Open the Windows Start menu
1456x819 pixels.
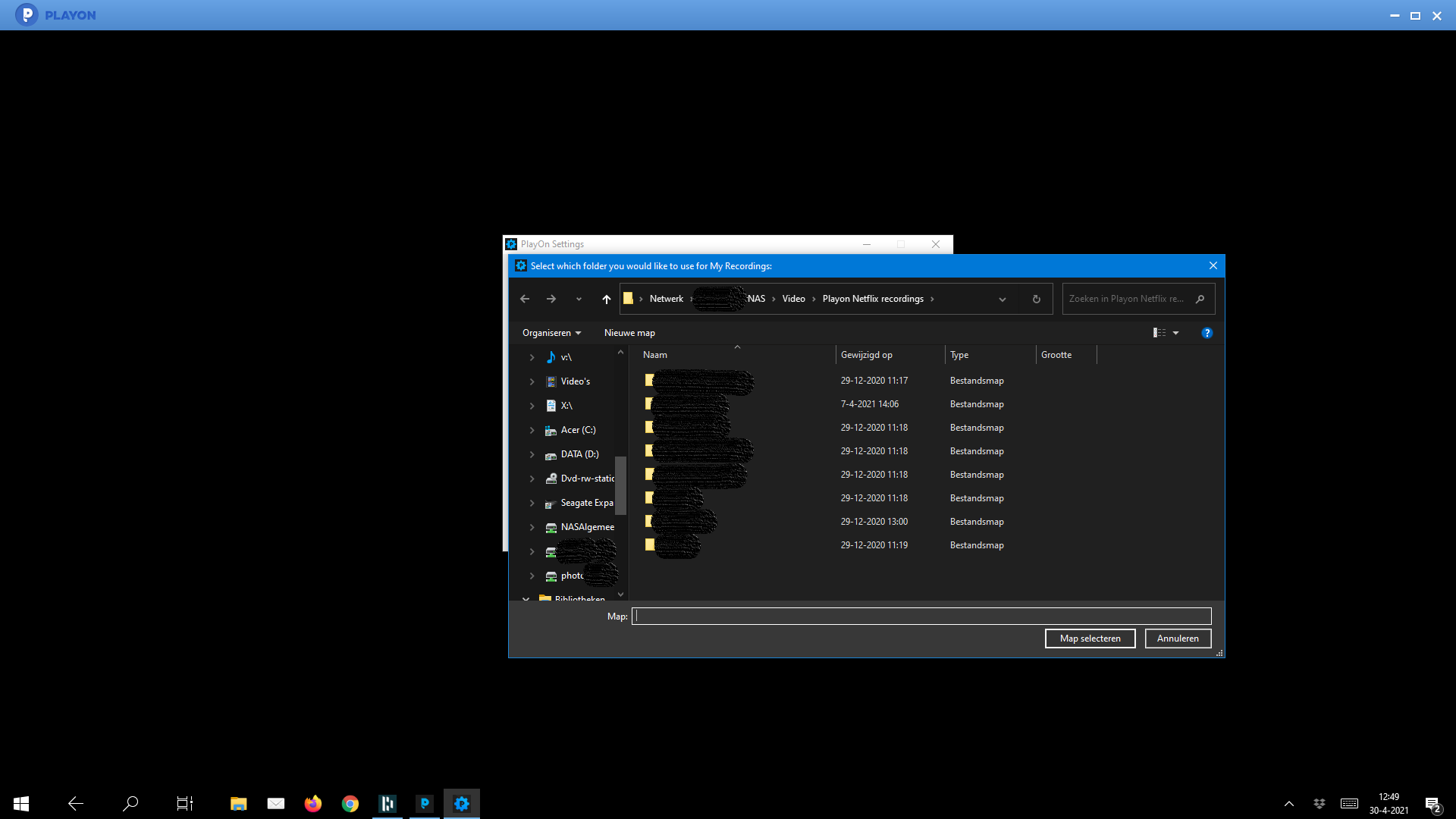(21, 803)
